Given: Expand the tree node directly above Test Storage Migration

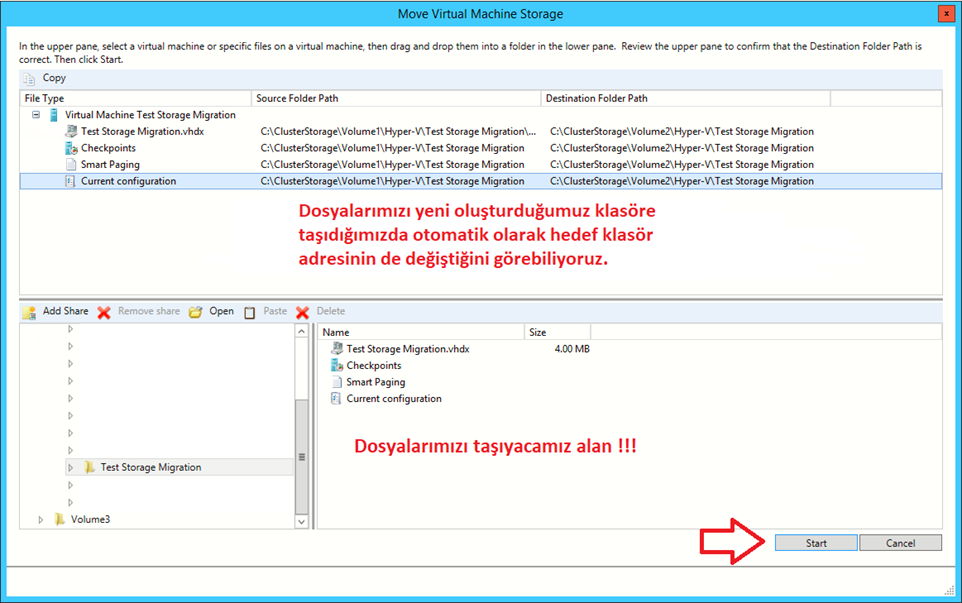Looking at the screenshot, I should click(x=71, y=450).
